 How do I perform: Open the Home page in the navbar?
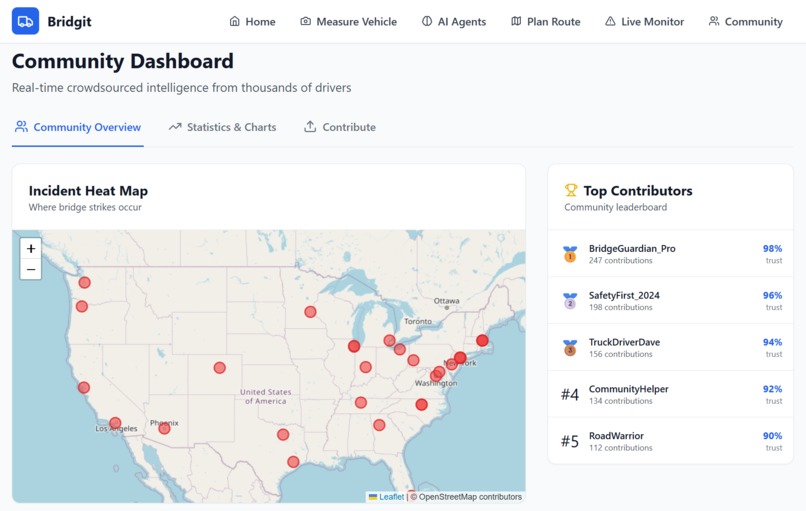tap(252, 22)
